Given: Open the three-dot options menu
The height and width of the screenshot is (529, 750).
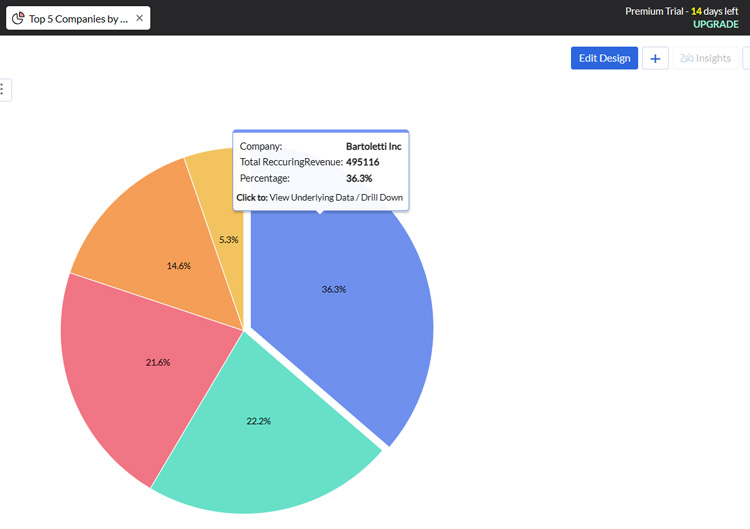Looking at the screenshot, I should (x=2, y=89).
